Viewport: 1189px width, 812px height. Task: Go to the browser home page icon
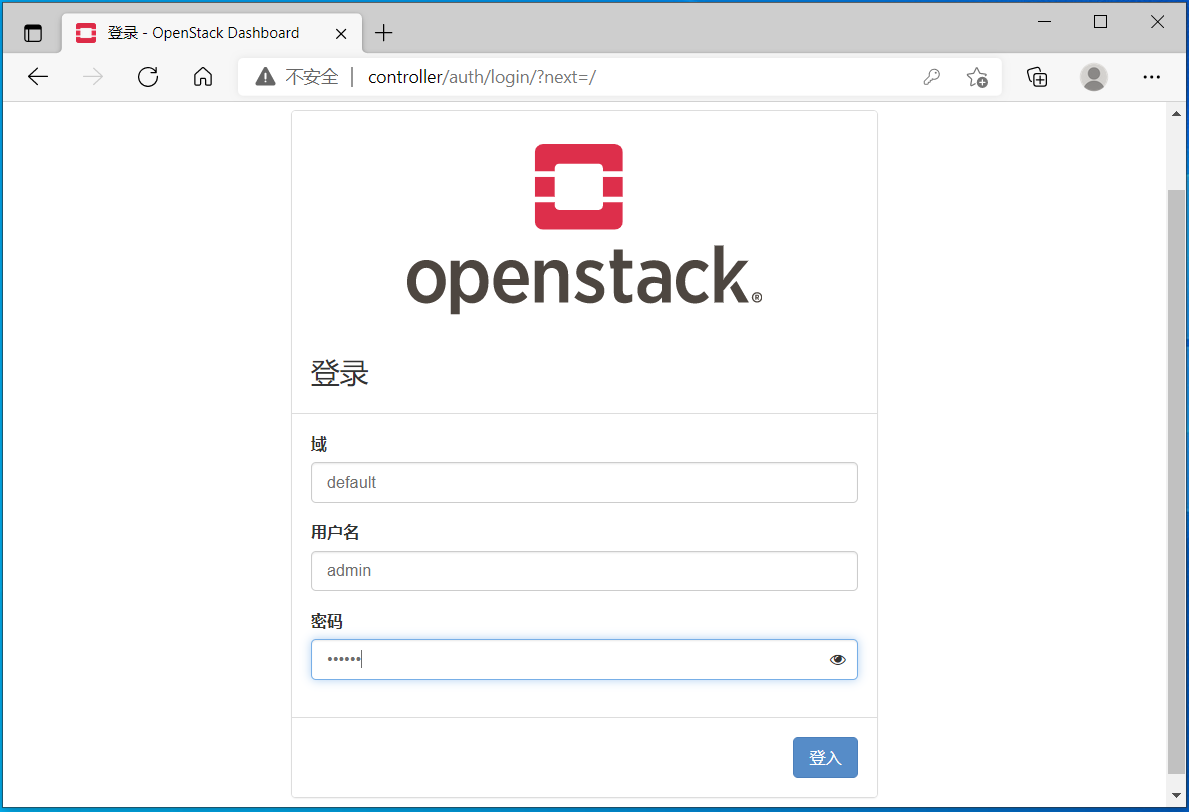202,77
